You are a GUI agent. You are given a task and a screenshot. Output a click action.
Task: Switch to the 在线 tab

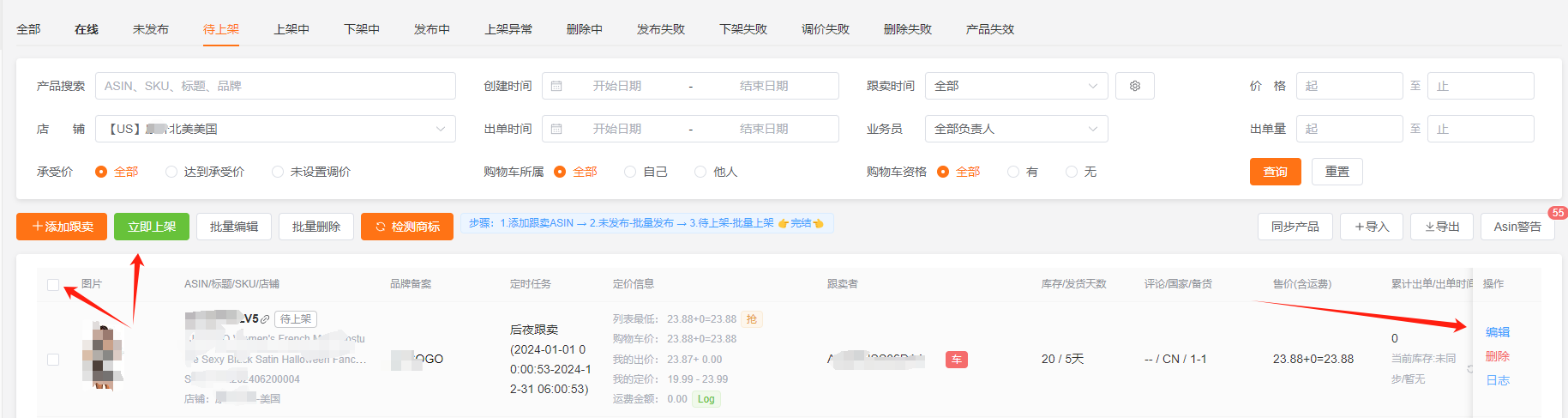(x=87, y=29)
